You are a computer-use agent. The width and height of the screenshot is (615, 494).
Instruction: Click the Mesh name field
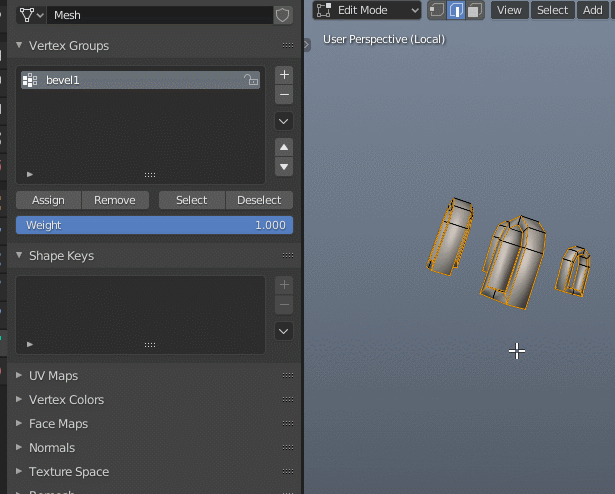coord(160,15)
